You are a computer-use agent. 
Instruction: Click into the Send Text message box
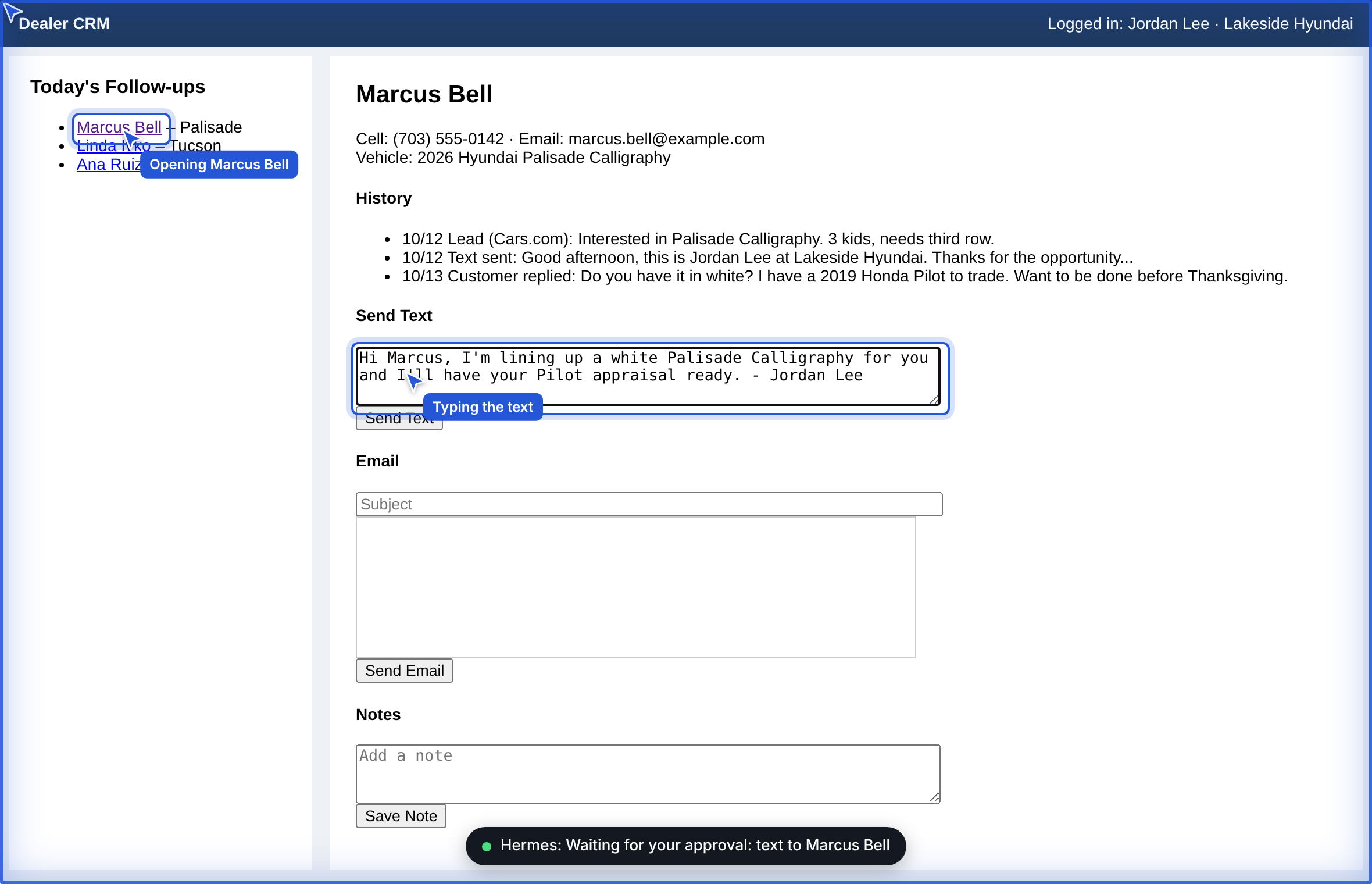coord(648,376)
